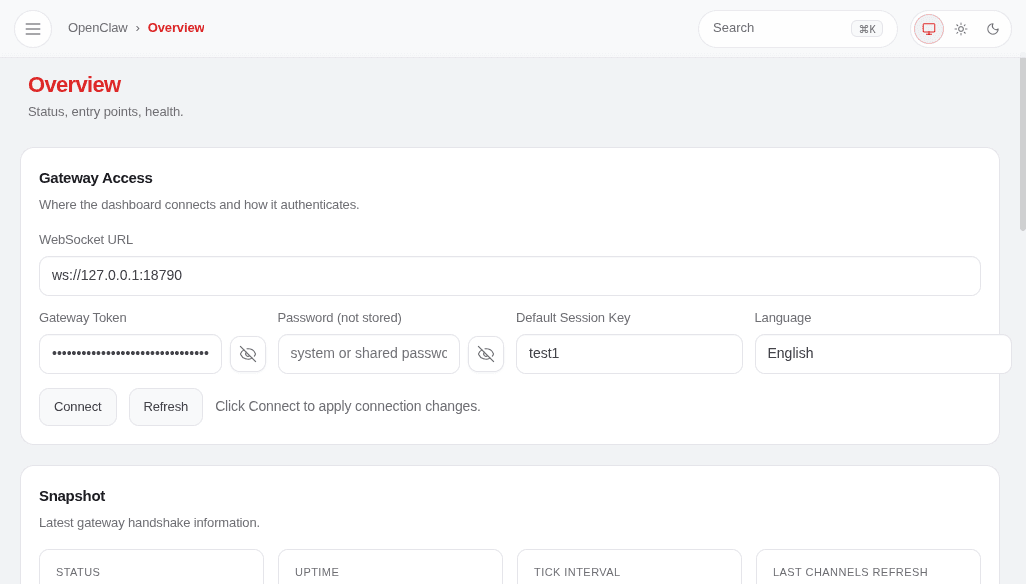Navigate to OpenClaw via the breadcrumb

tap(98, 28)
